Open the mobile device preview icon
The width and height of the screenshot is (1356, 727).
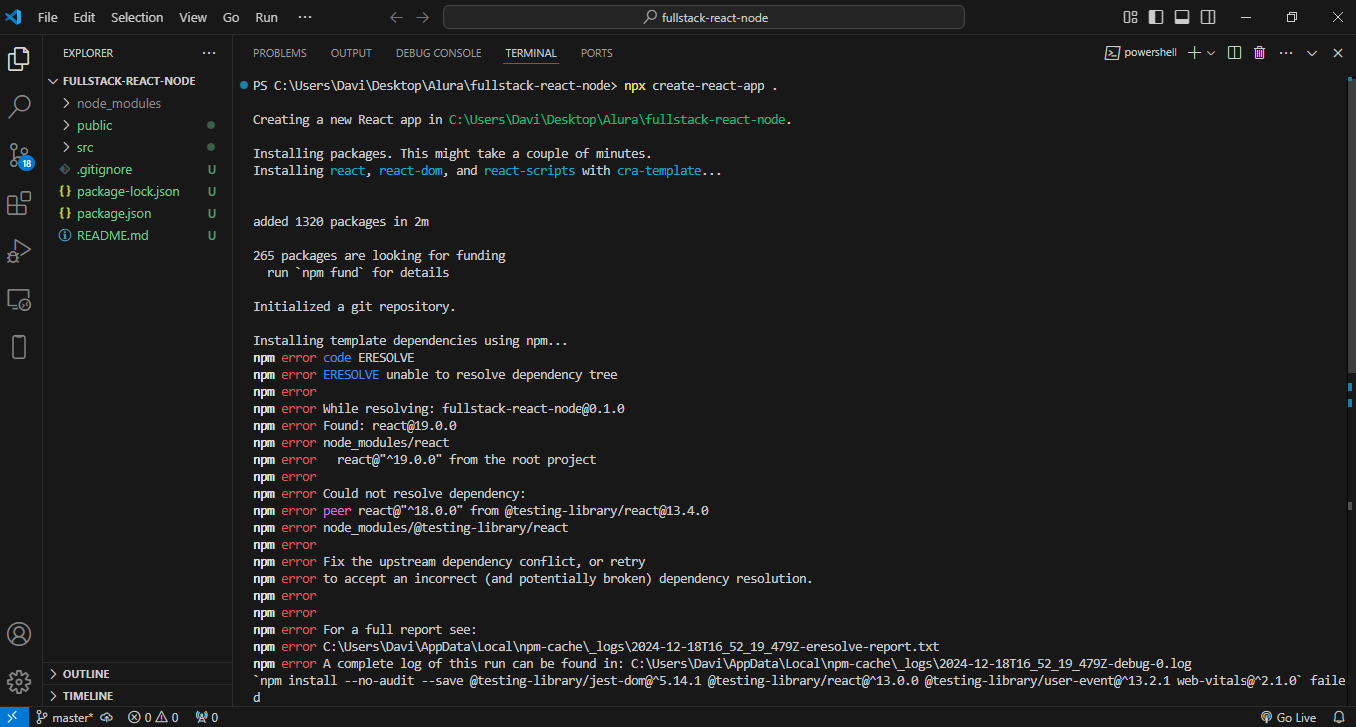[x=19, y=347]
